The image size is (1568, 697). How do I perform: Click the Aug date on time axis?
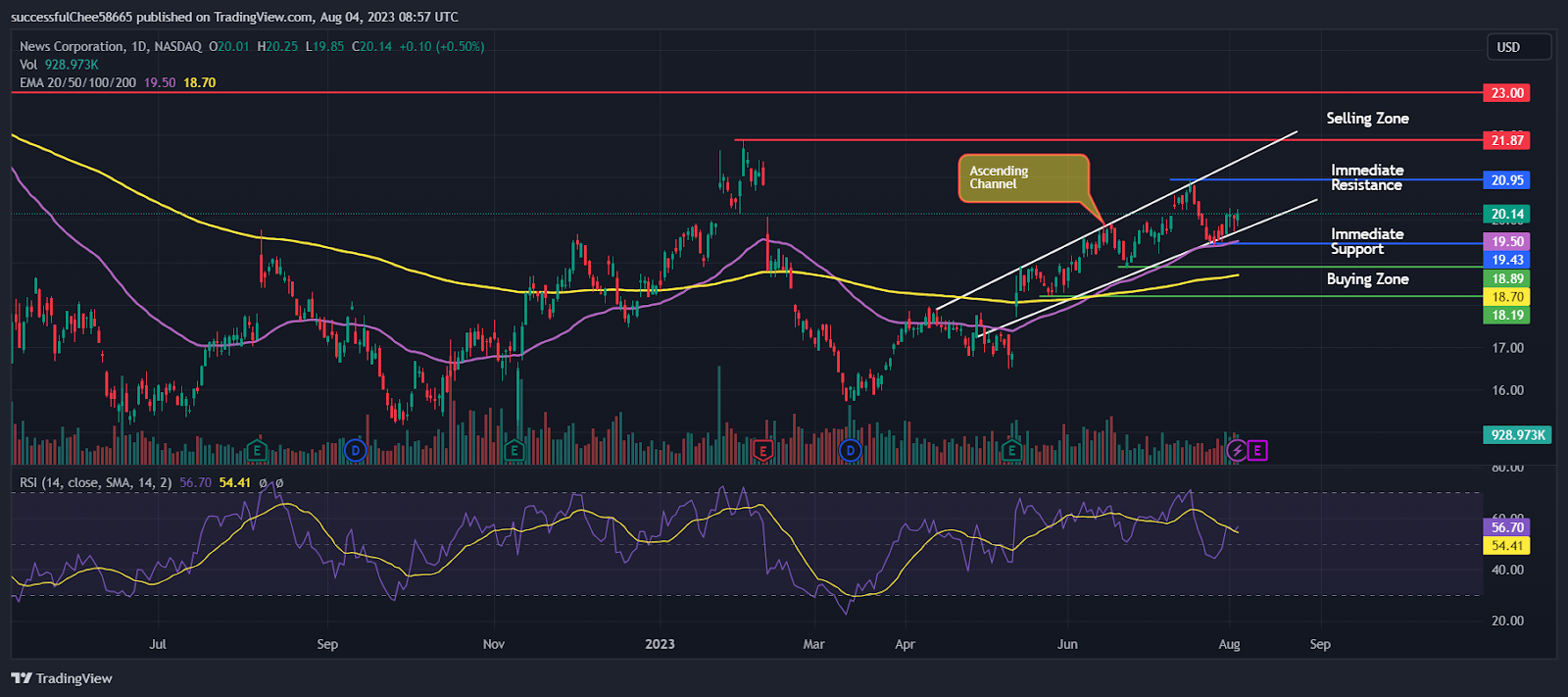pos(1229,644)
